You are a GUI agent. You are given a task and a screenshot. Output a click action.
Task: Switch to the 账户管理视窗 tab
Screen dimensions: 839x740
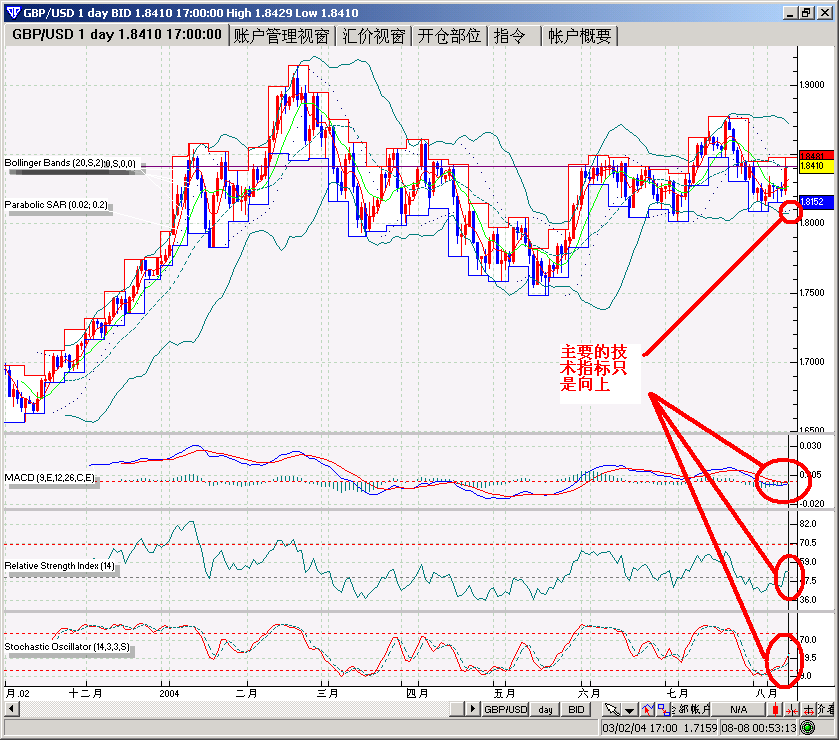[x=281, y=35]
